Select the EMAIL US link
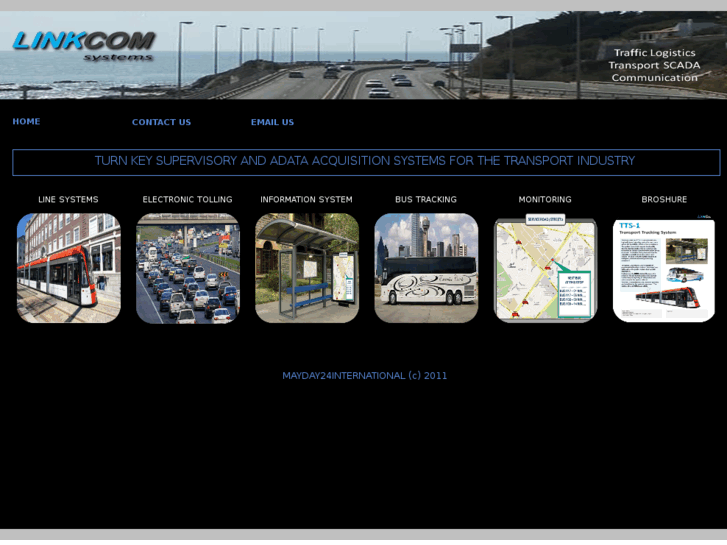 pos(272,122)
